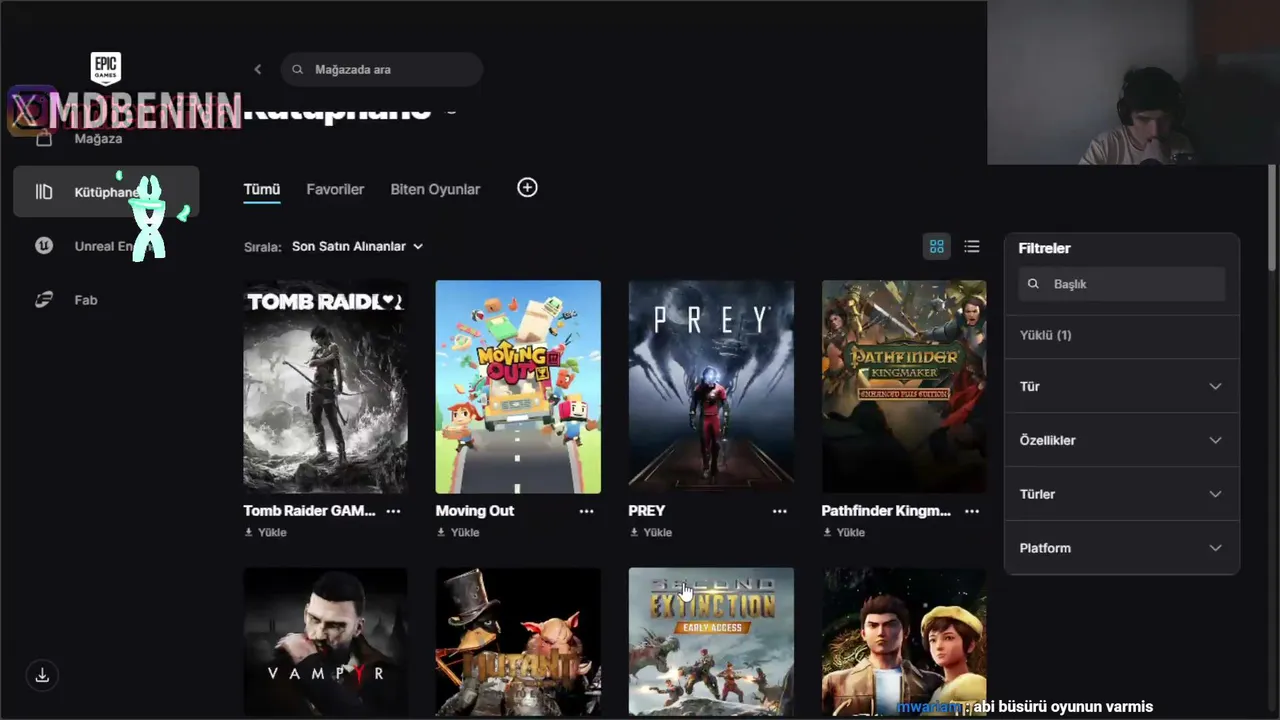1280x720 pixels.
Task: Open the Vampyr cover thumbnail
Action: click(325, 642)
